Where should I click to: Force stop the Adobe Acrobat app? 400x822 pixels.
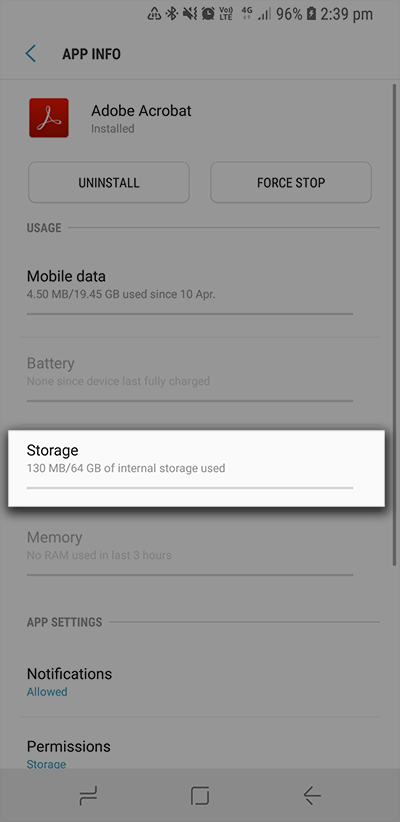click(x=291, y=182)
